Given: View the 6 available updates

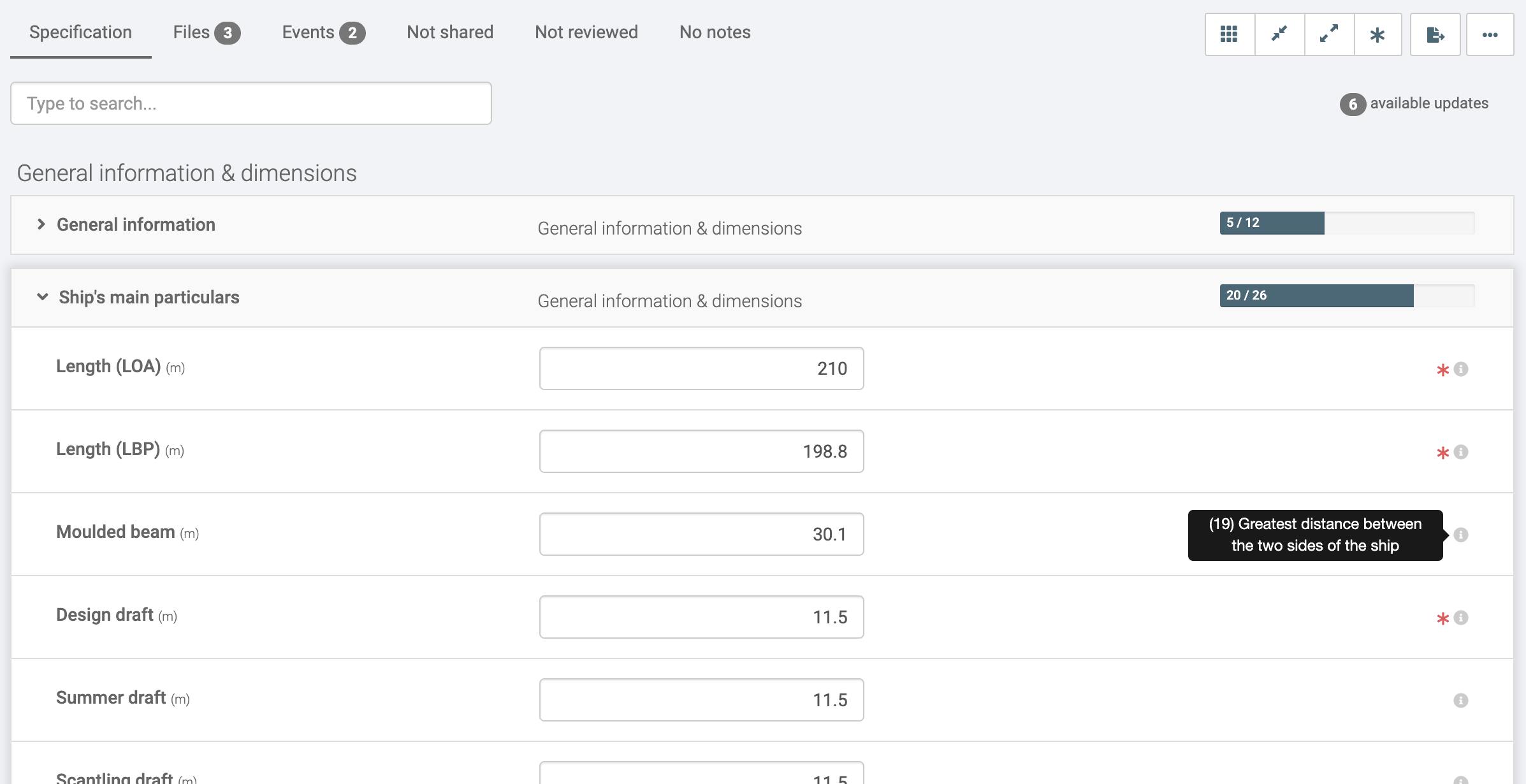Looking at the screenshot, I should (1415, 103).
